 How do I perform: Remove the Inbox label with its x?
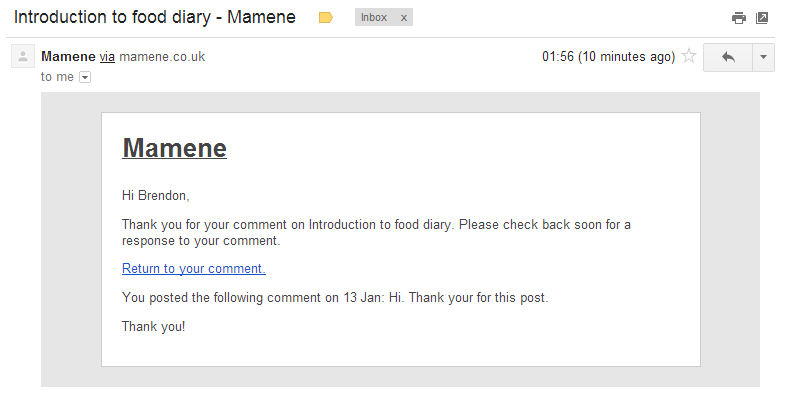(404, 18)
